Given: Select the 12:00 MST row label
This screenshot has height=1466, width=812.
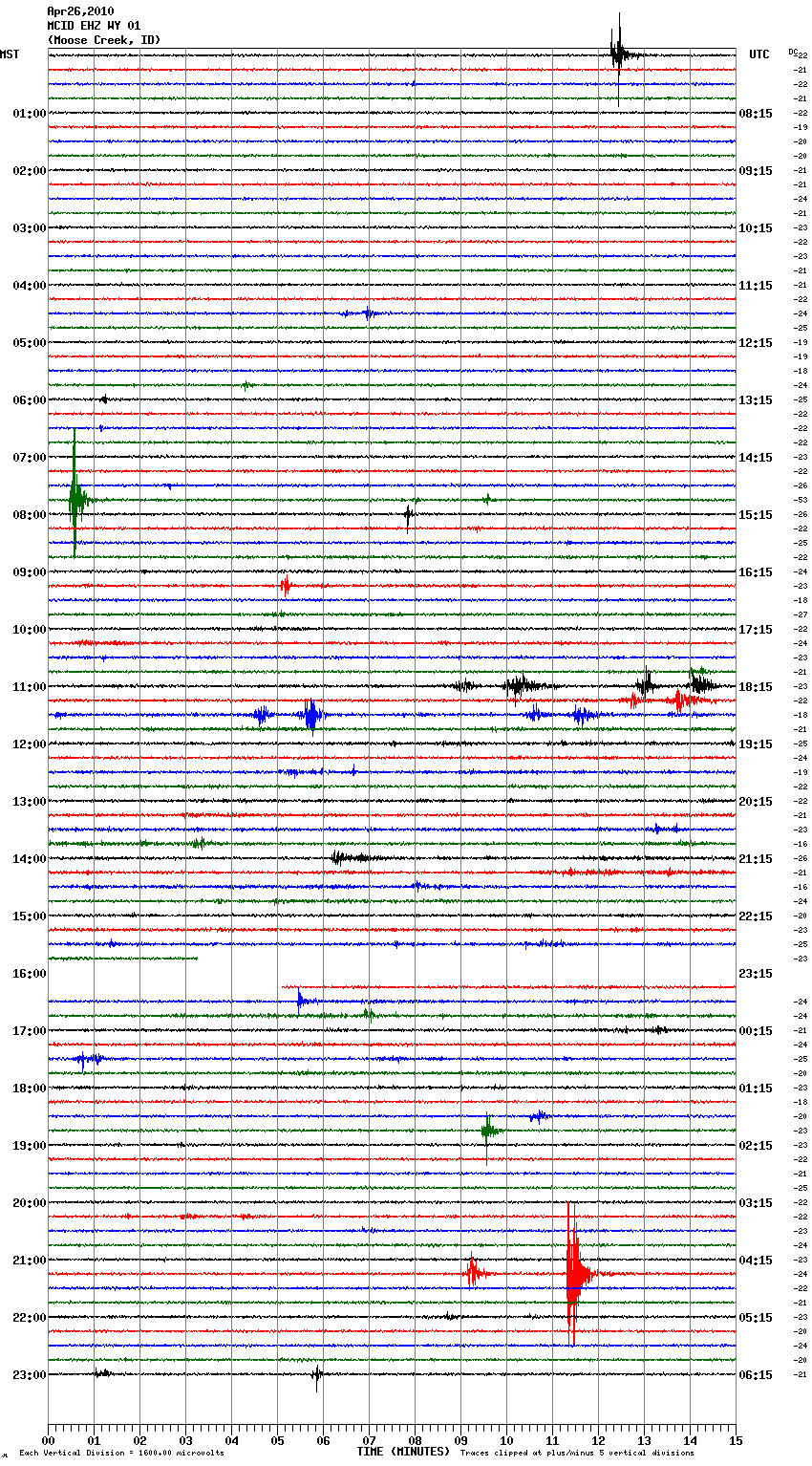Looking at the screenshot, I should (29, 744).
